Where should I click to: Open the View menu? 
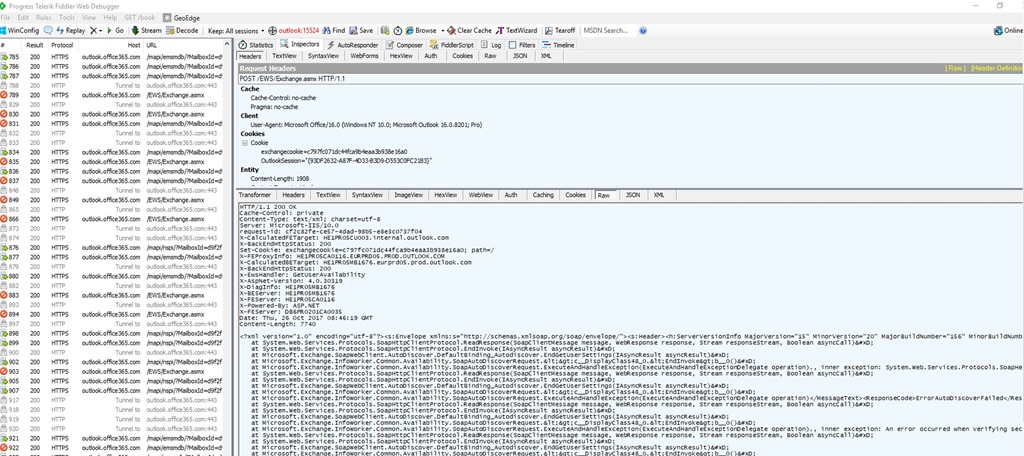point(89,18)
